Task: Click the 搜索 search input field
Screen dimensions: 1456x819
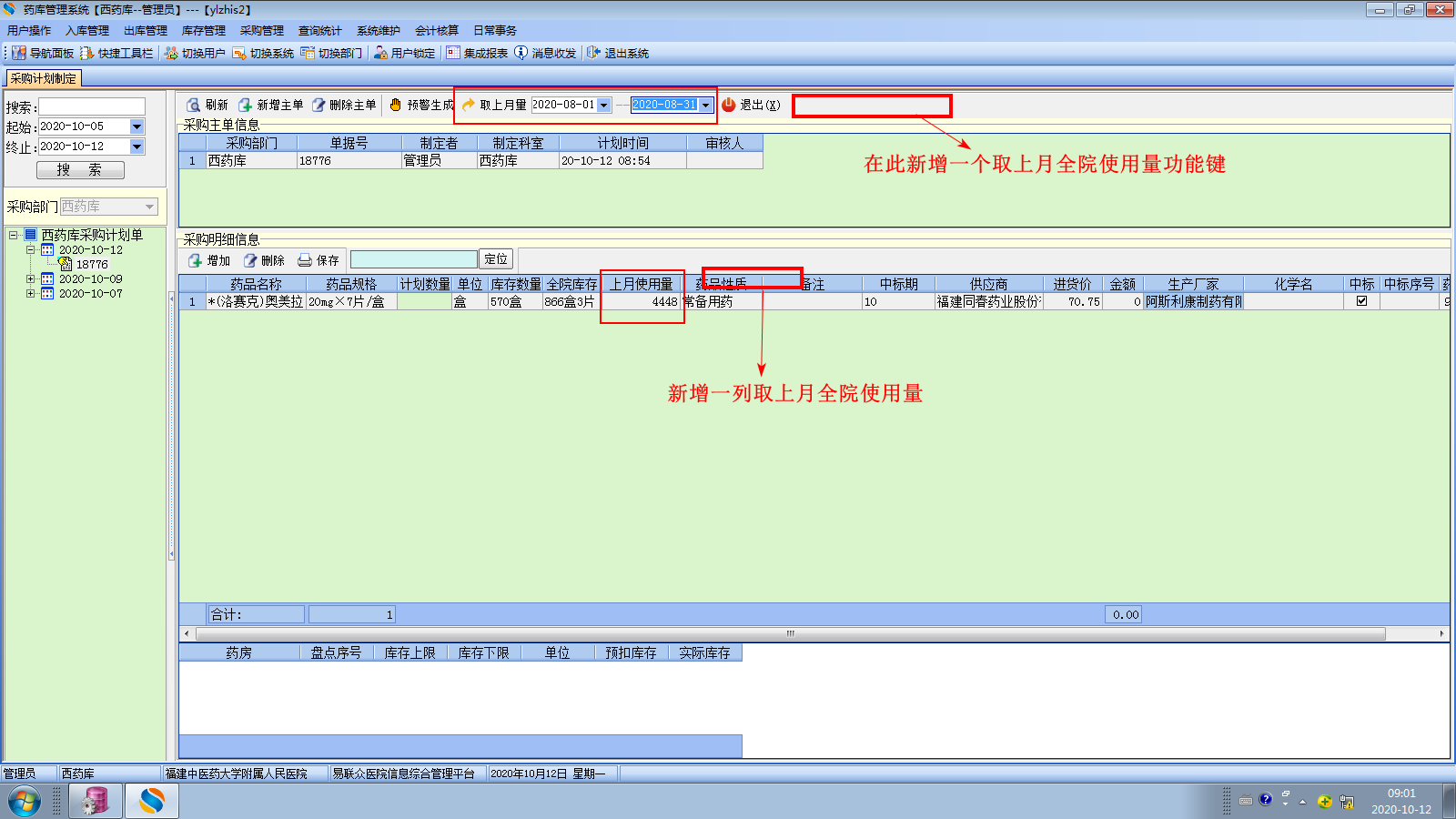Action: click(91, 106)
